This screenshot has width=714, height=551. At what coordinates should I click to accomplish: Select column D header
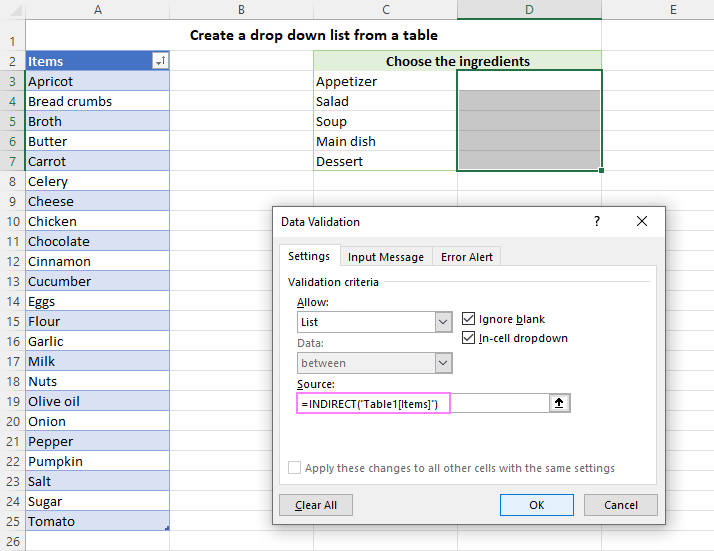pos(529,10)
